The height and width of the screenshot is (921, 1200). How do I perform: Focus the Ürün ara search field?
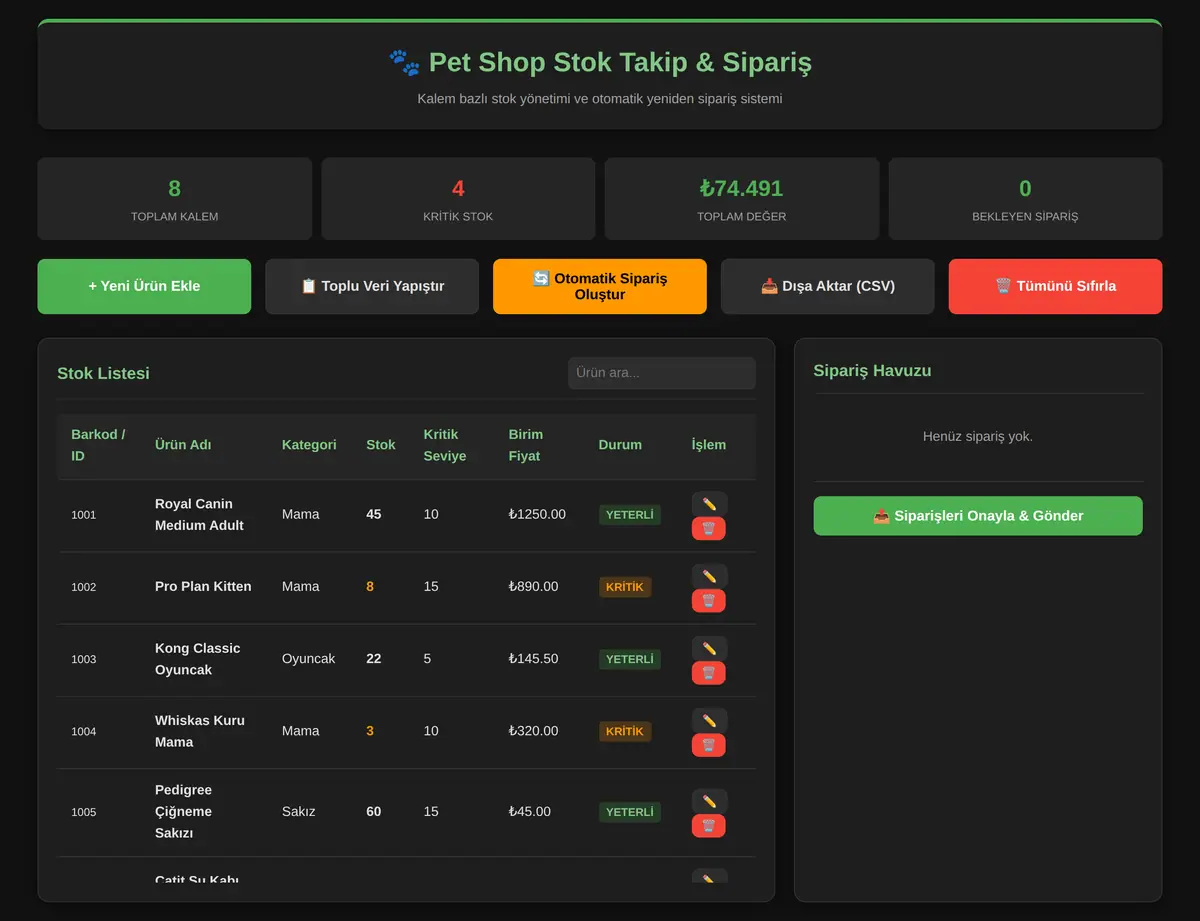click(x=662, y=373)
